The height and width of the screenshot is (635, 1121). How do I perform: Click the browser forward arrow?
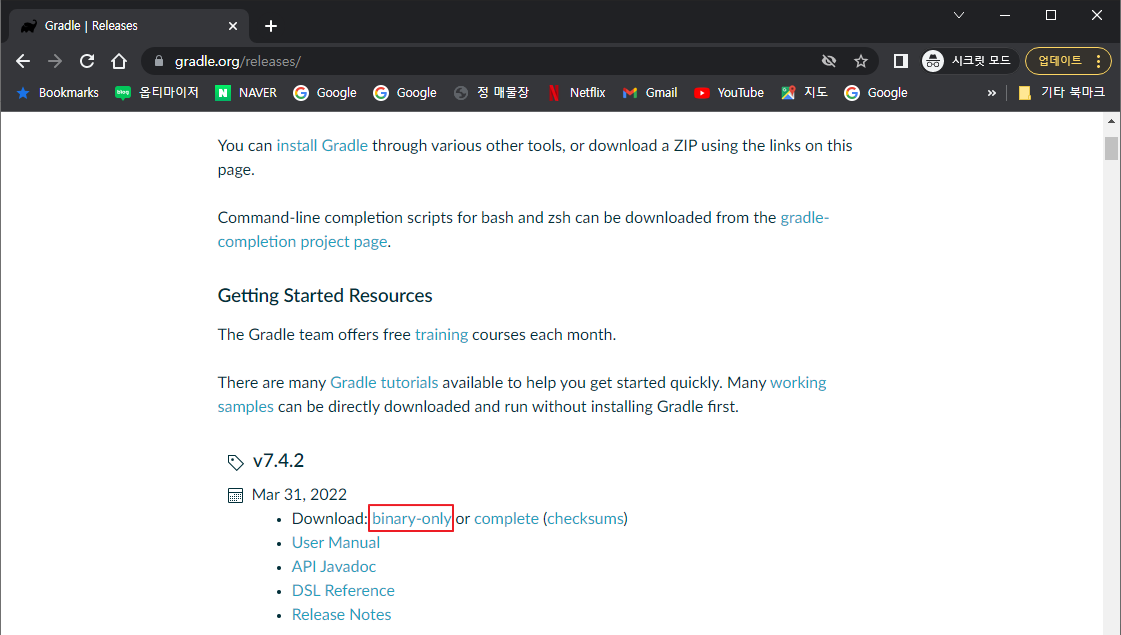[x=55, y=61]
